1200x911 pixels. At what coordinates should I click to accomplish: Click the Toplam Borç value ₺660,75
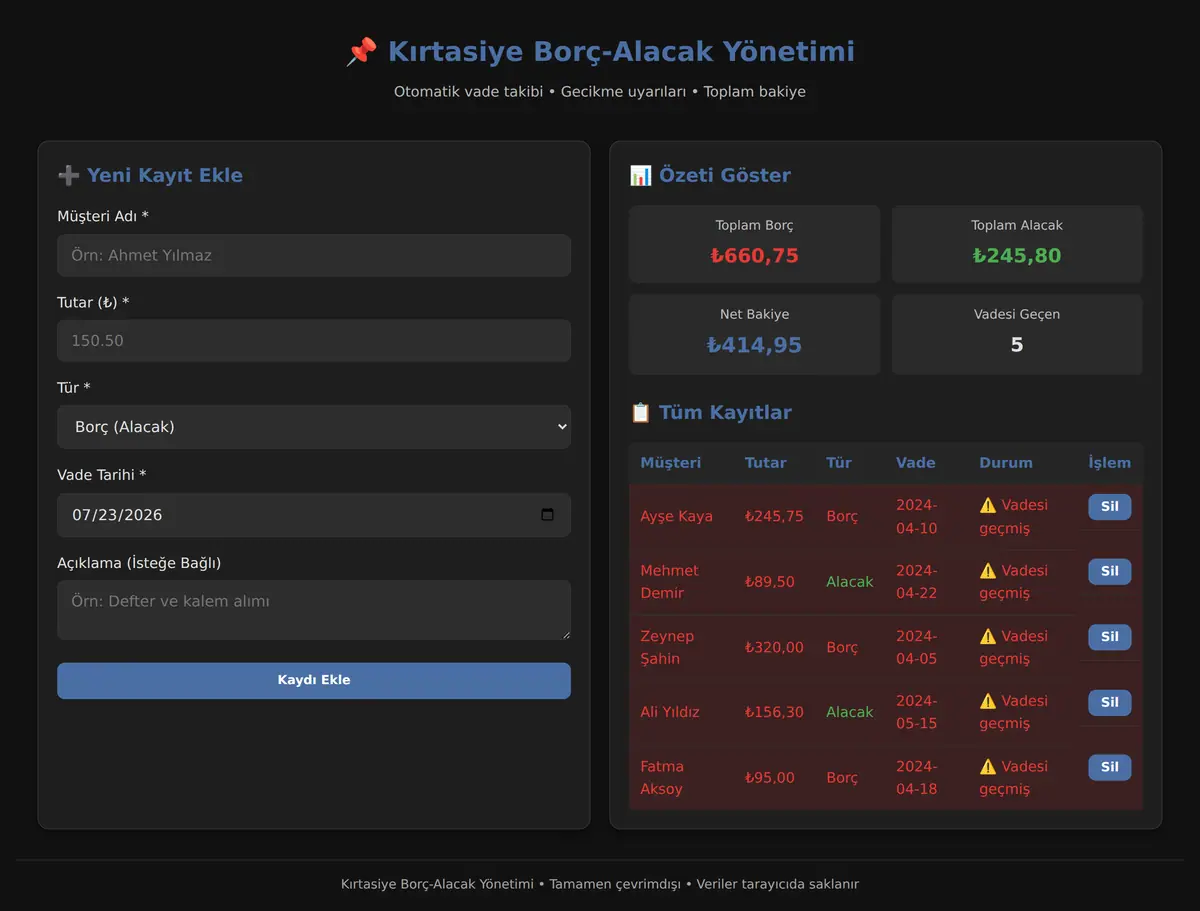(755, 256)
